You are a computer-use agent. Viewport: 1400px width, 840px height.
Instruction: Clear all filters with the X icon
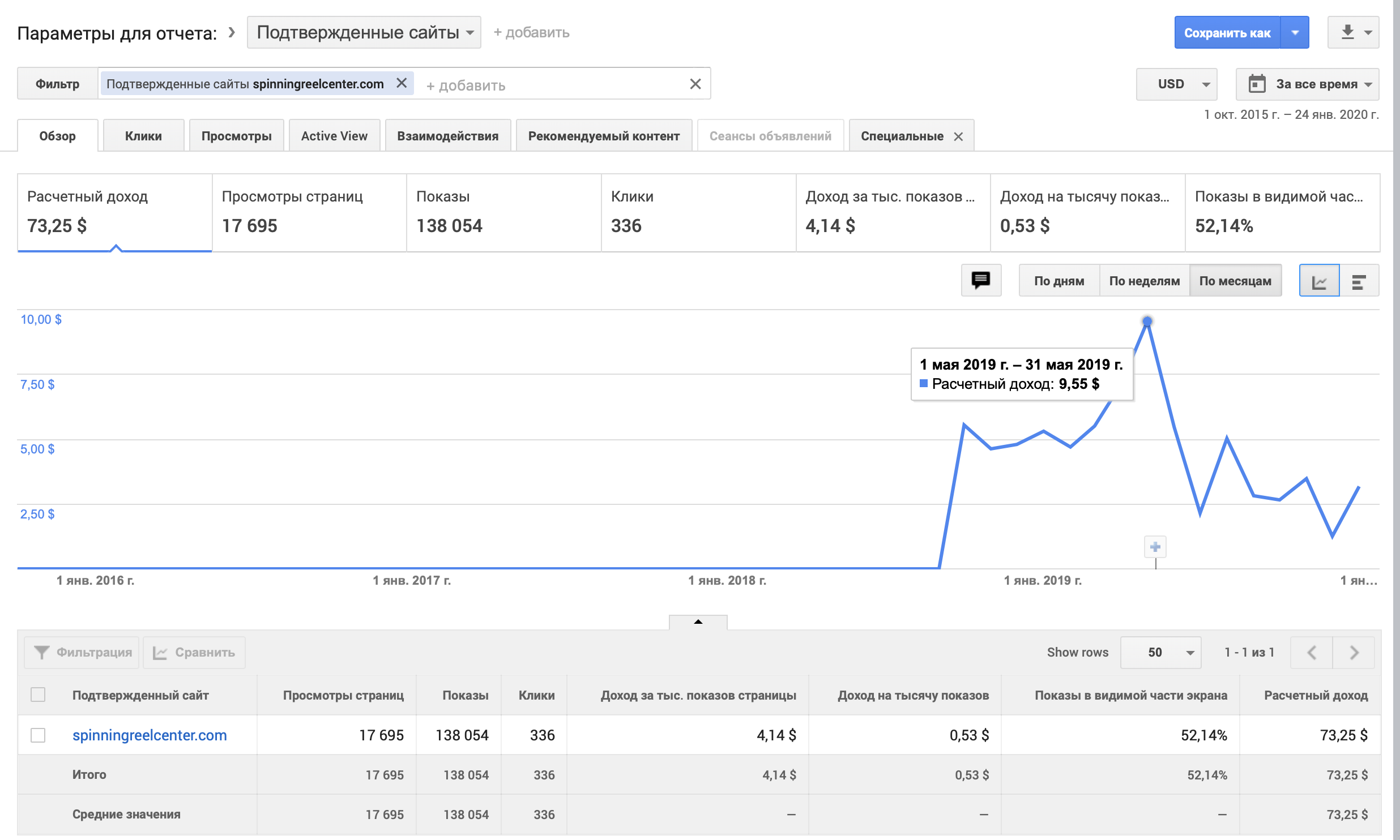tap(695, 84)
